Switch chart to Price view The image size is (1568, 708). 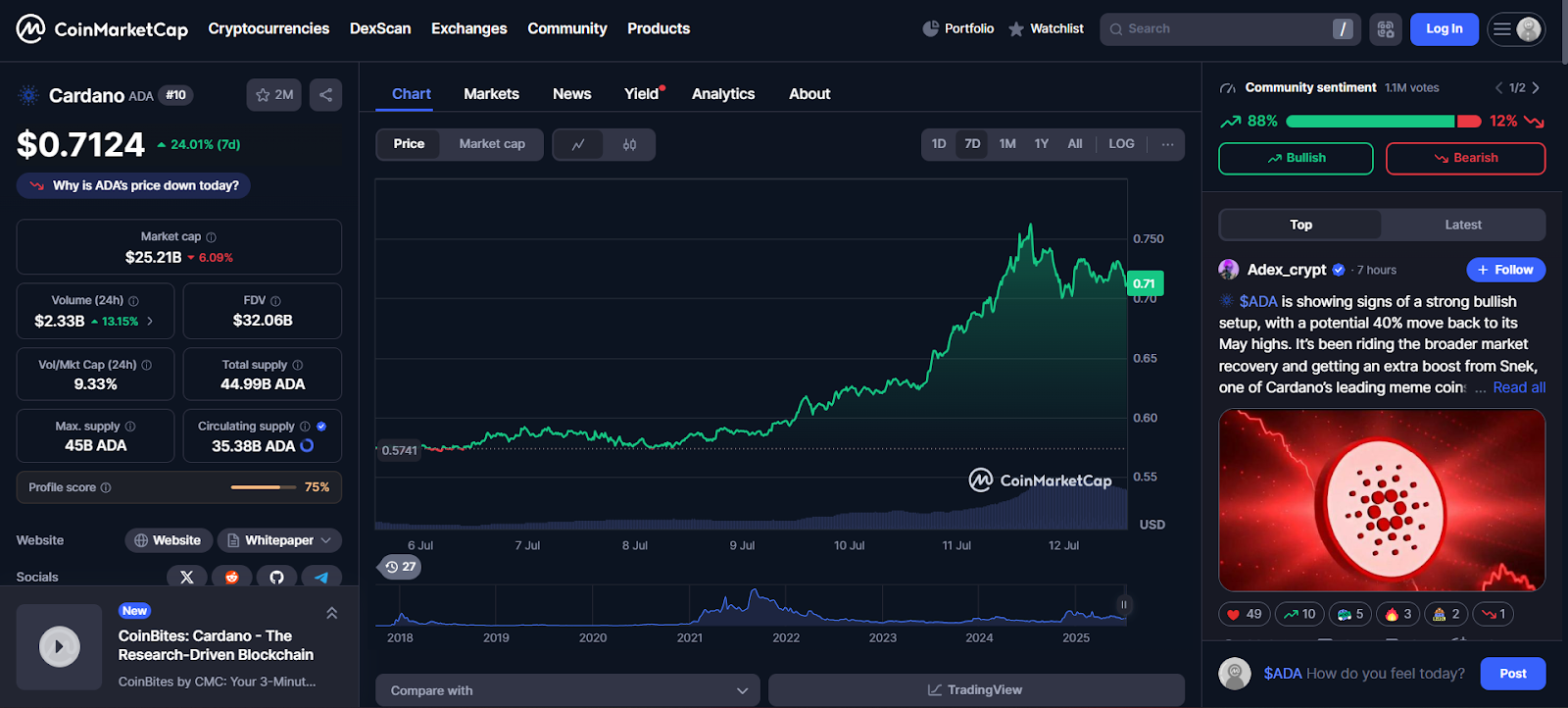pos(409,144)
